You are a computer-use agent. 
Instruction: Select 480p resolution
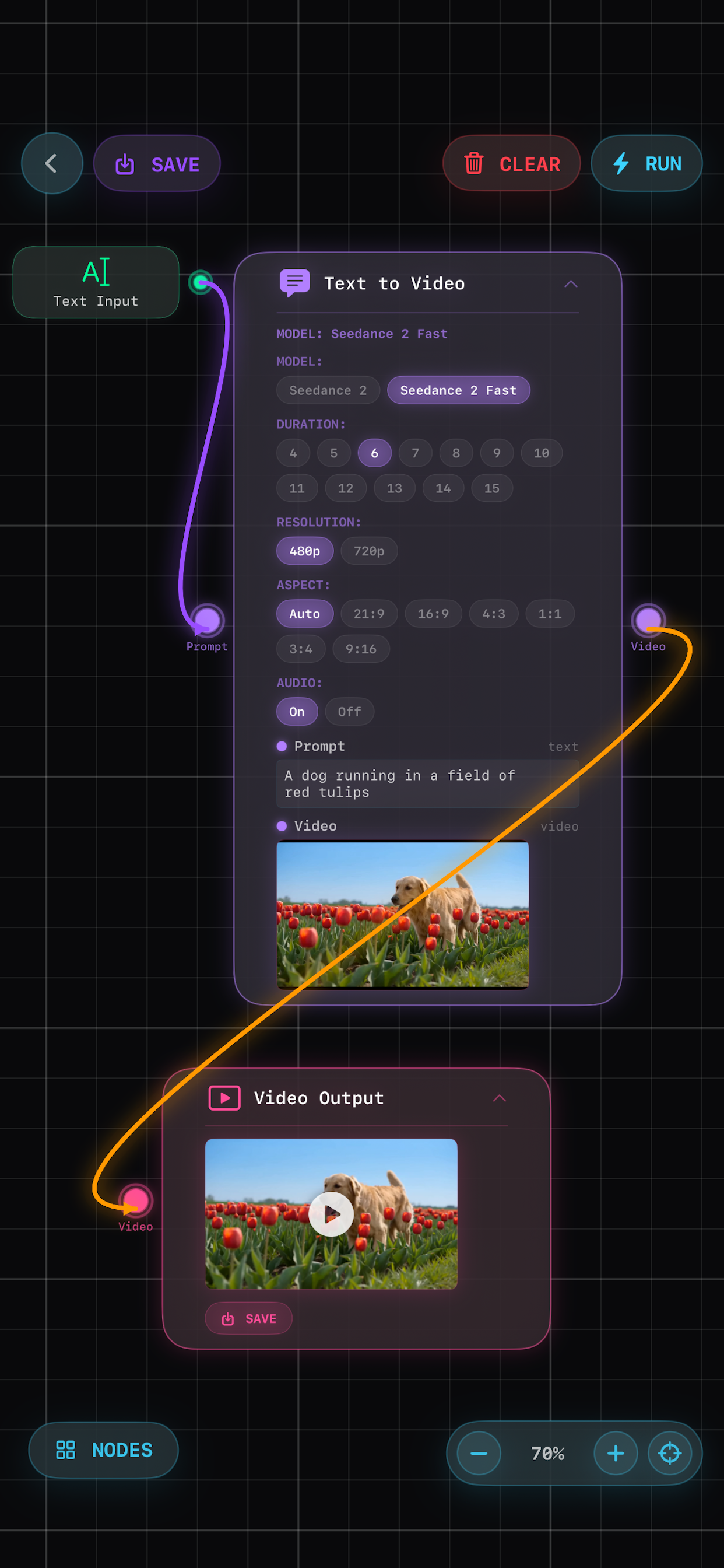click(x=305, y=551)
